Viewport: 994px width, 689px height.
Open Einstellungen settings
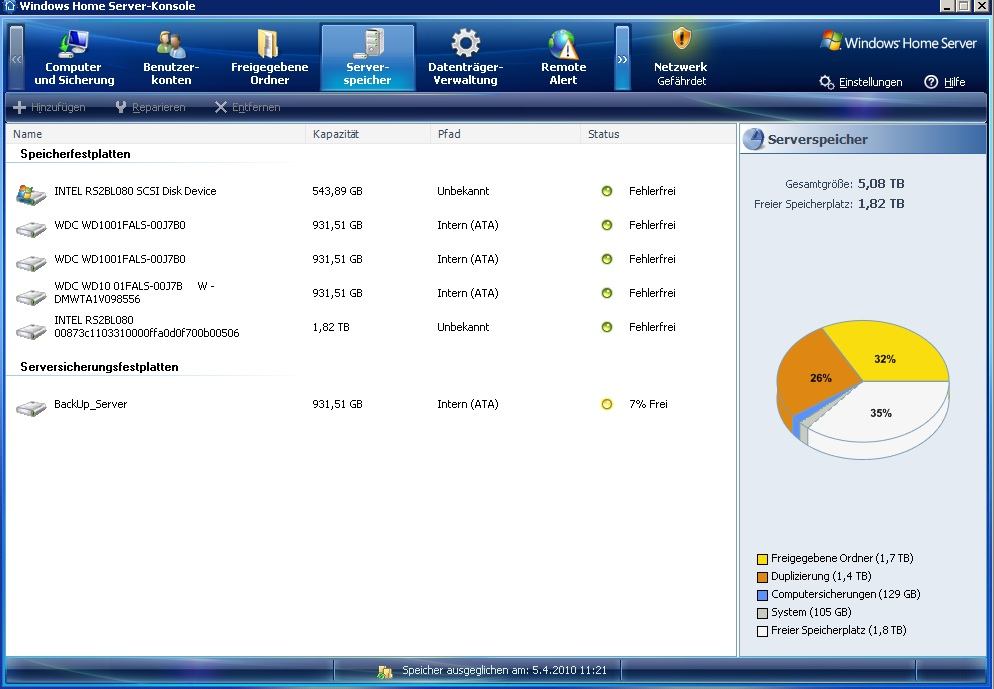pyautogui.click(x=860, y=82)
